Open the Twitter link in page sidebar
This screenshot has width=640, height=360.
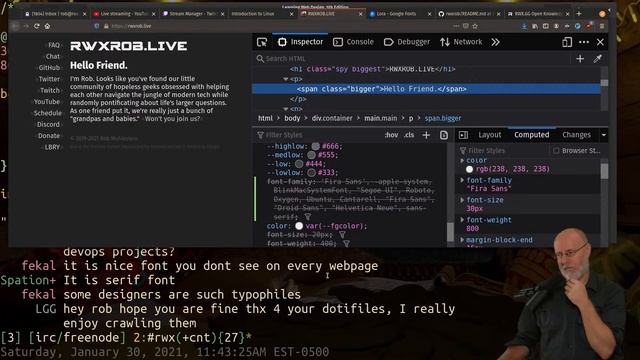point(49,79)
